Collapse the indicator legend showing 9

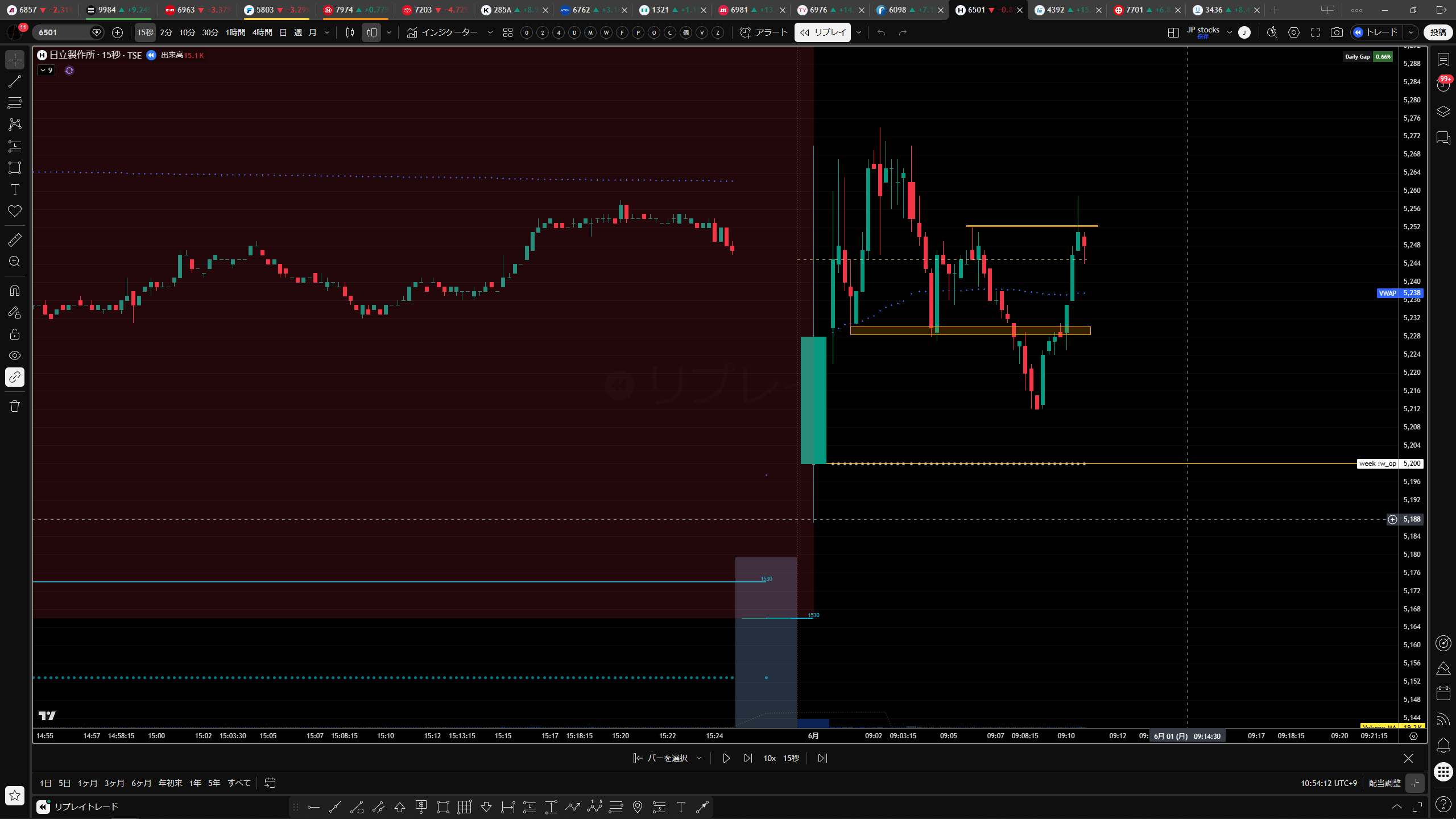pyautogui.click(x=46, y=71)
